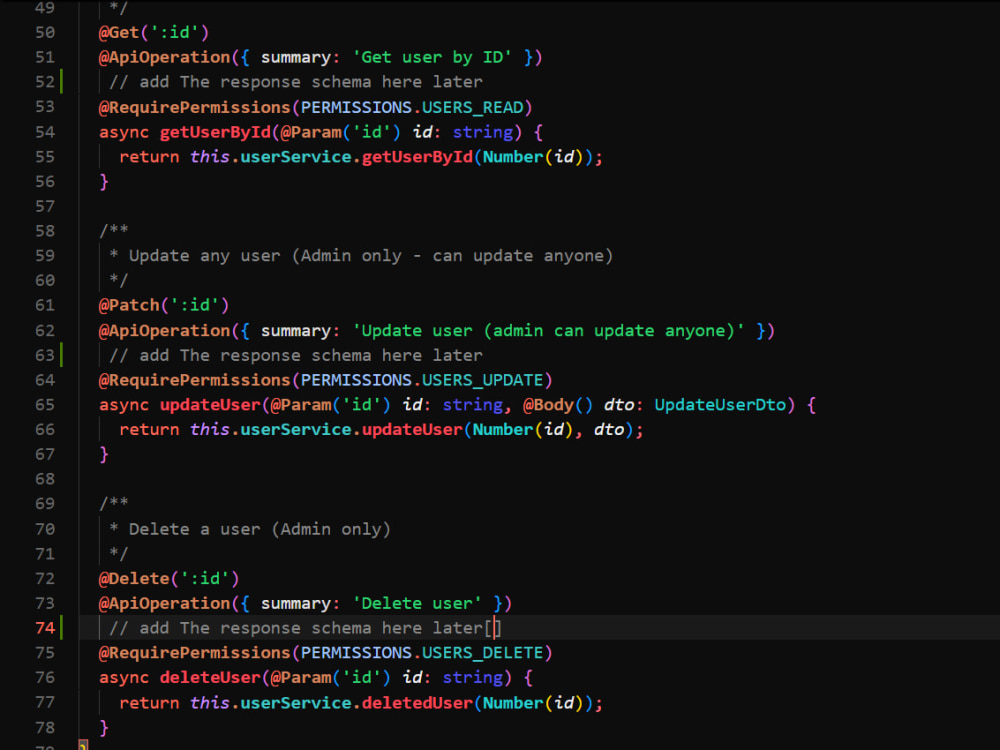Click line number 57 on the blank line
This screenshot has height=750, width=1000.
point(45,207)
